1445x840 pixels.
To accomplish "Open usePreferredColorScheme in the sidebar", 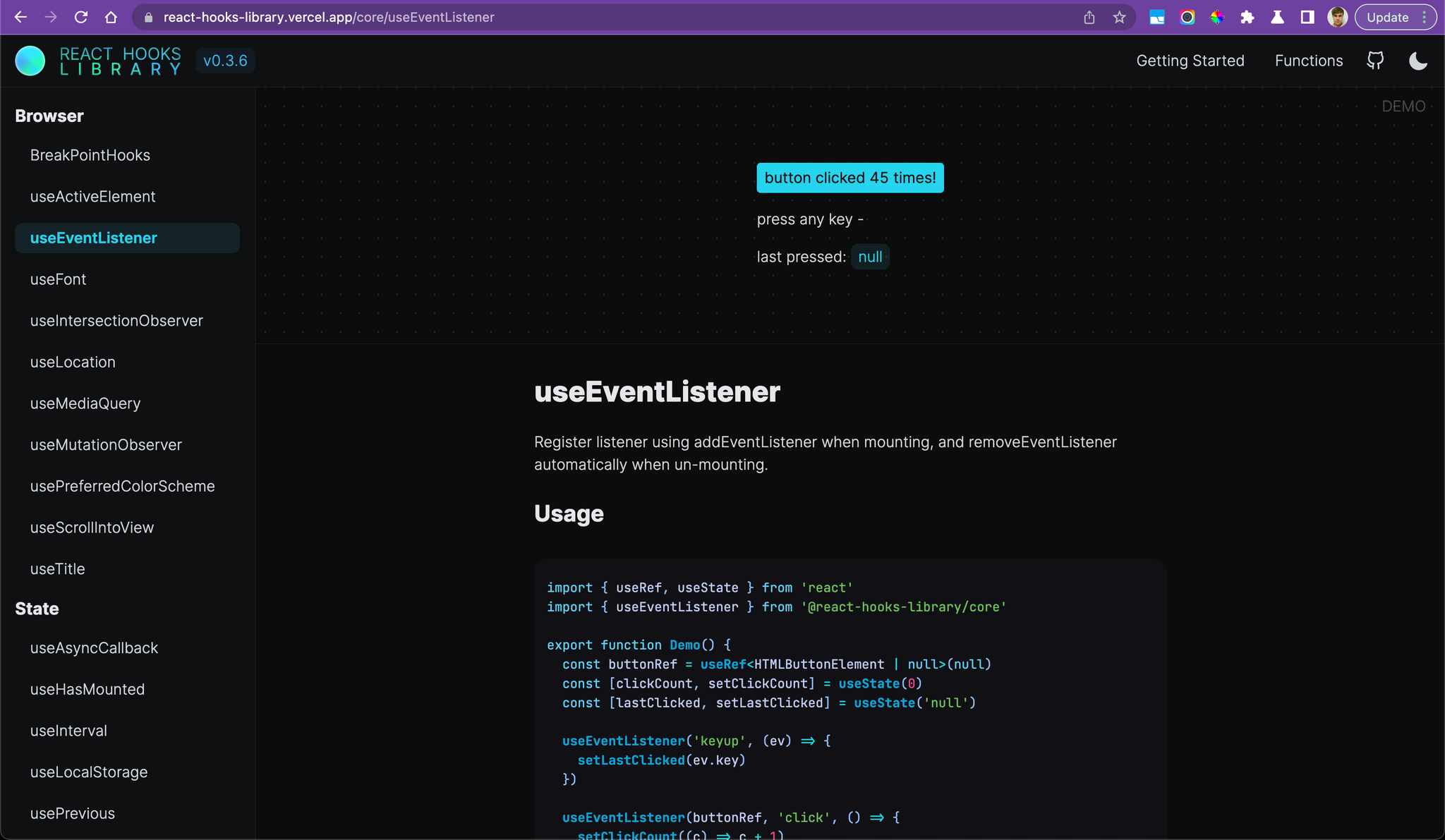I will click(122, 486).
